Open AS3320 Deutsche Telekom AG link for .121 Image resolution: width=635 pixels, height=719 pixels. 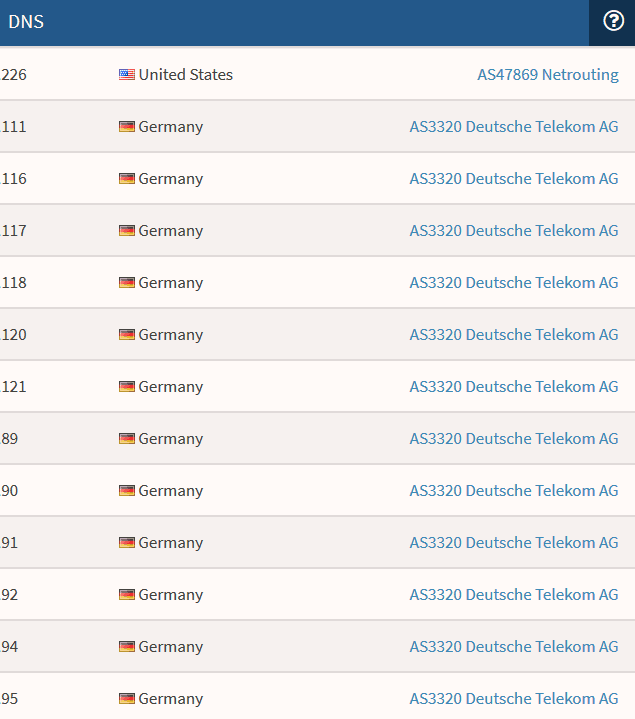point(514,387)
